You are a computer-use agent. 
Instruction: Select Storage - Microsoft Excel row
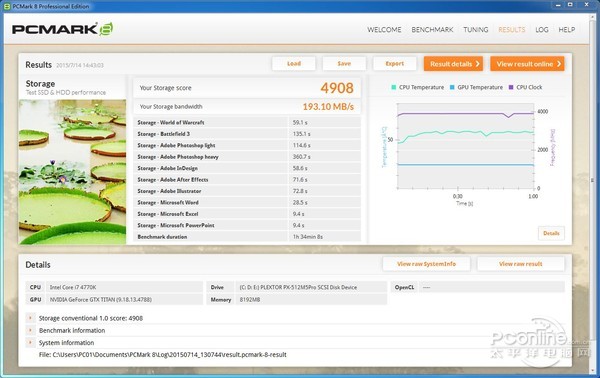(x=247, y=214)
